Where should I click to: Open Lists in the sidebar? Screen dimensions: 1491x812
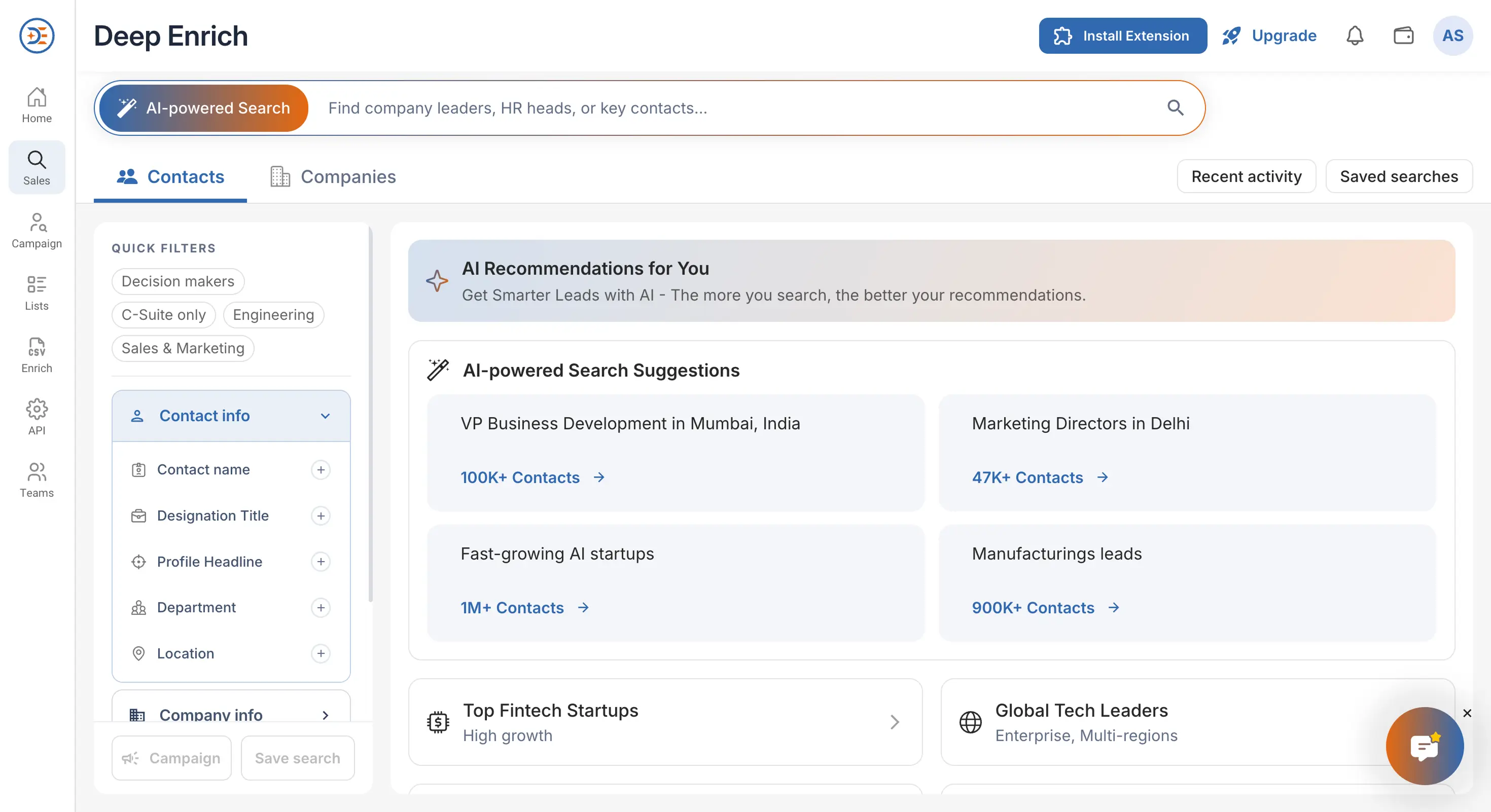coord(37,292)
